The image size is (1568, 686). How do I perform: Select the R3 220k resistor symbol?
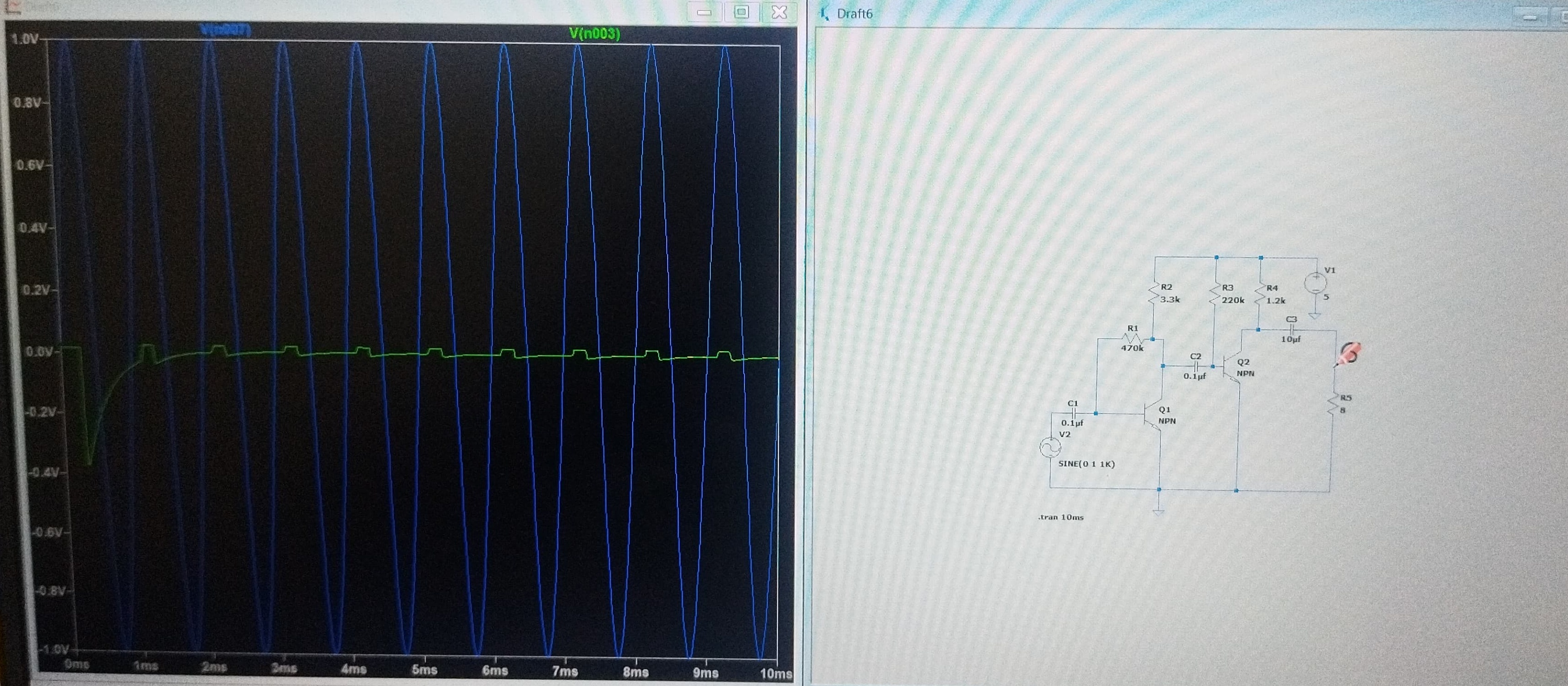coord(1215,294)
